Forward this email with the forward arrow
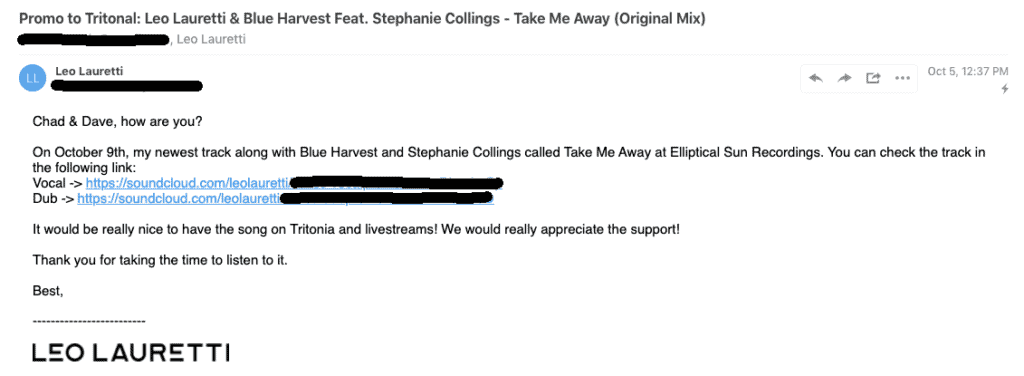1024x376 pixels. point(845,78)
